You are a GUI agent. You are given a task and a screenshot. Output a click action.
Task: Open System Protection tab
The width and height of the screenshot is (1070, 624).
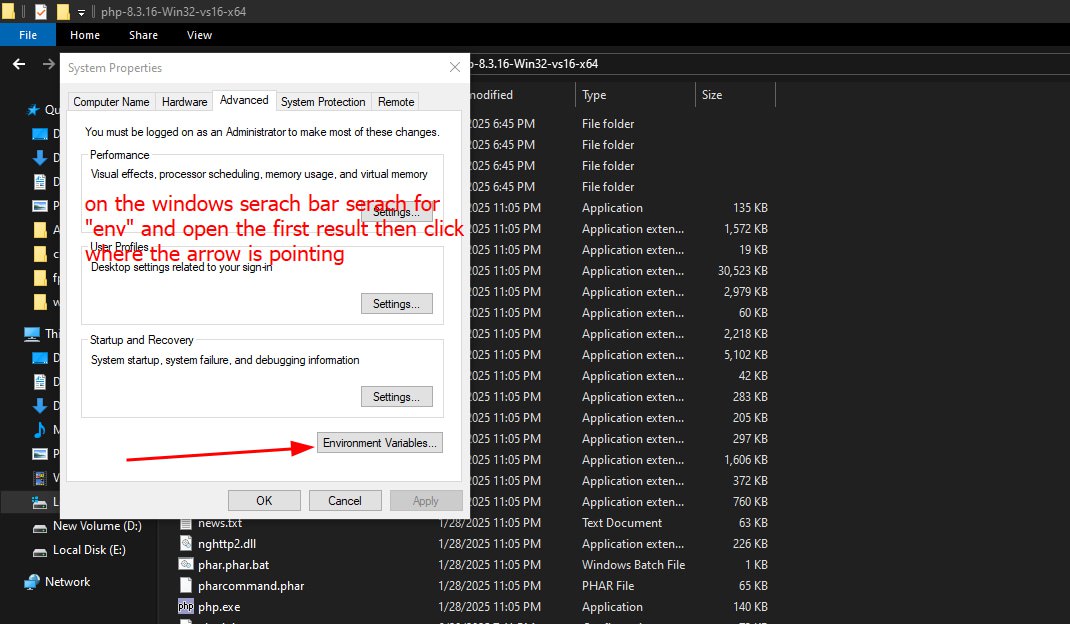coord(323,102)
